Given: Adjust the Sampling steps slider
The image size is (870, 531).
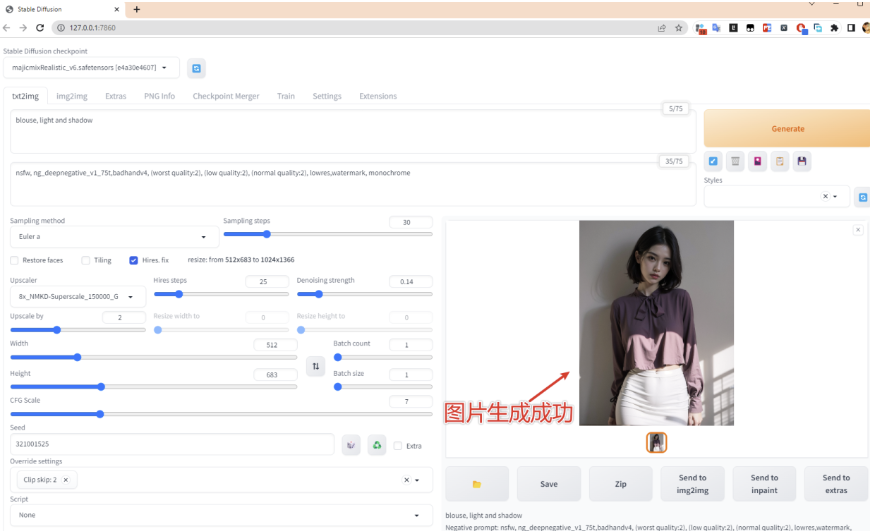Looking at the screenshot, I should click(327, 234).
